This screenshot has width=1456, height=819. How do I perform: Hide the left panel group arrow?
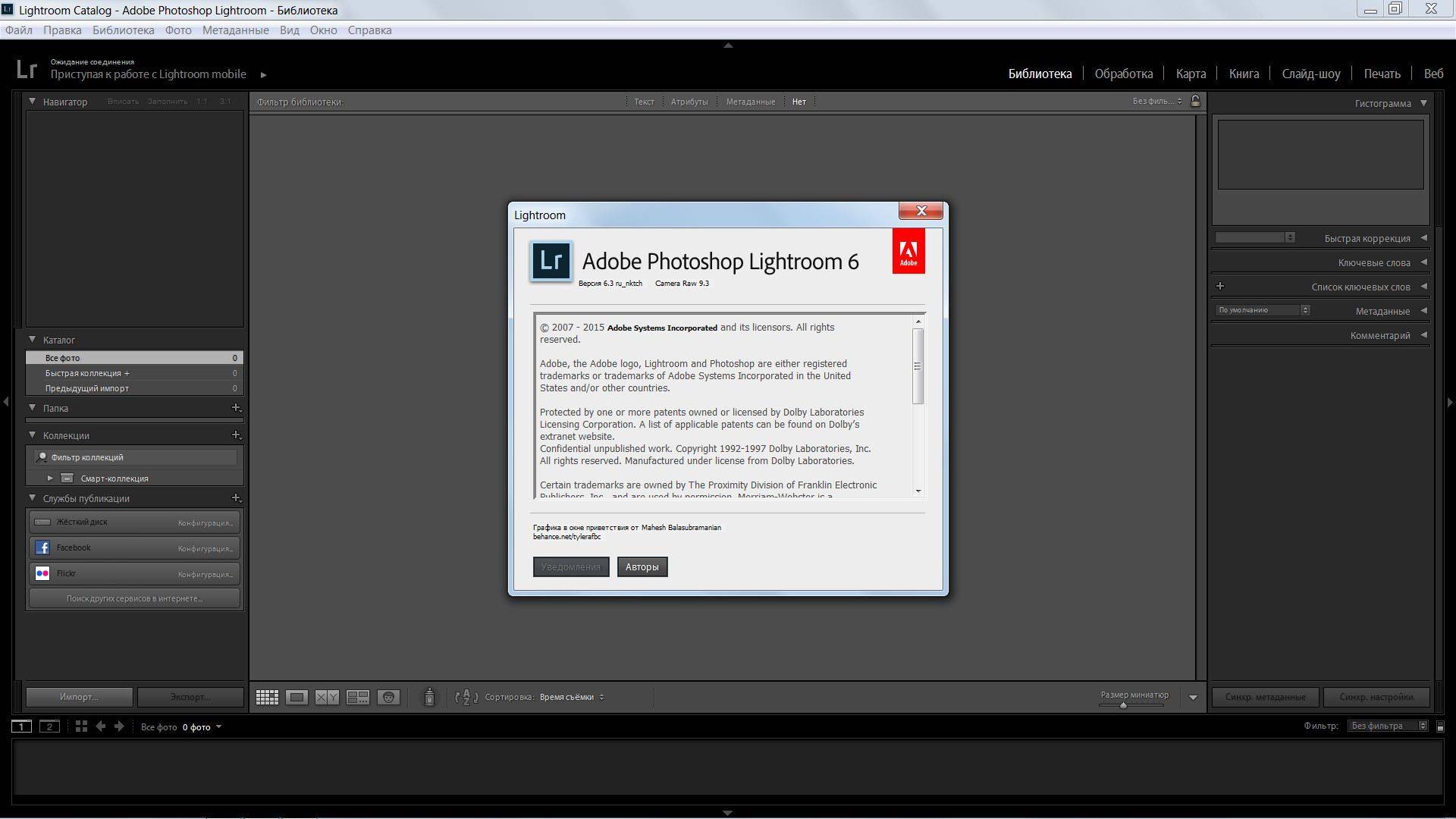pos(6,402)
